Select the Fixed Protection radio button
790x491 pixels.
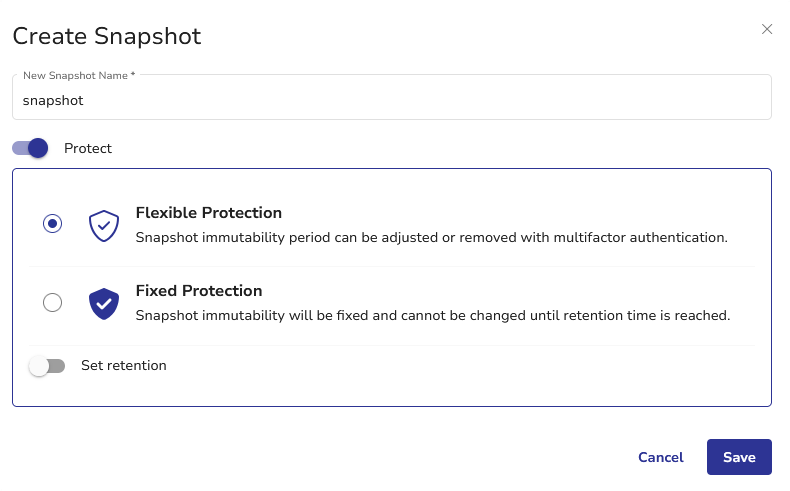coord(53,302)
